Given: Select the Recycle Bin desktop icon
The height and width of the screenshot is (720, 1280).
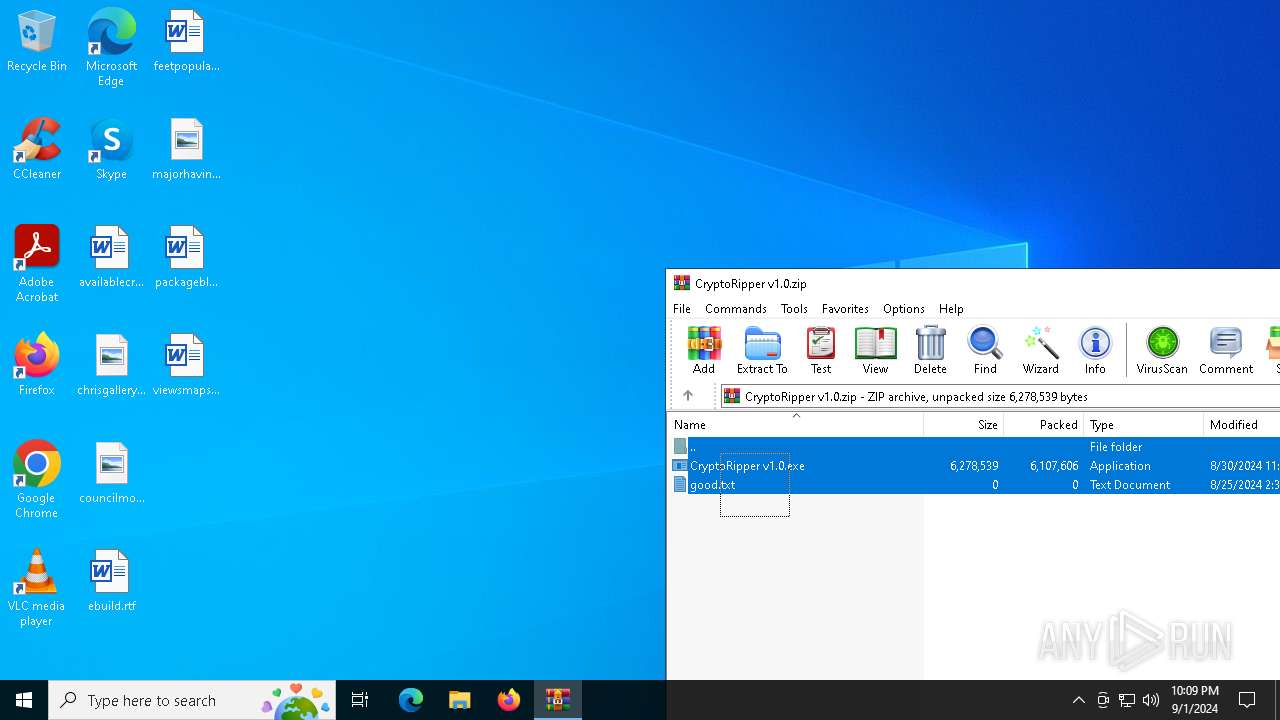Looking at the screenshot, I should [x=36, y=42].
